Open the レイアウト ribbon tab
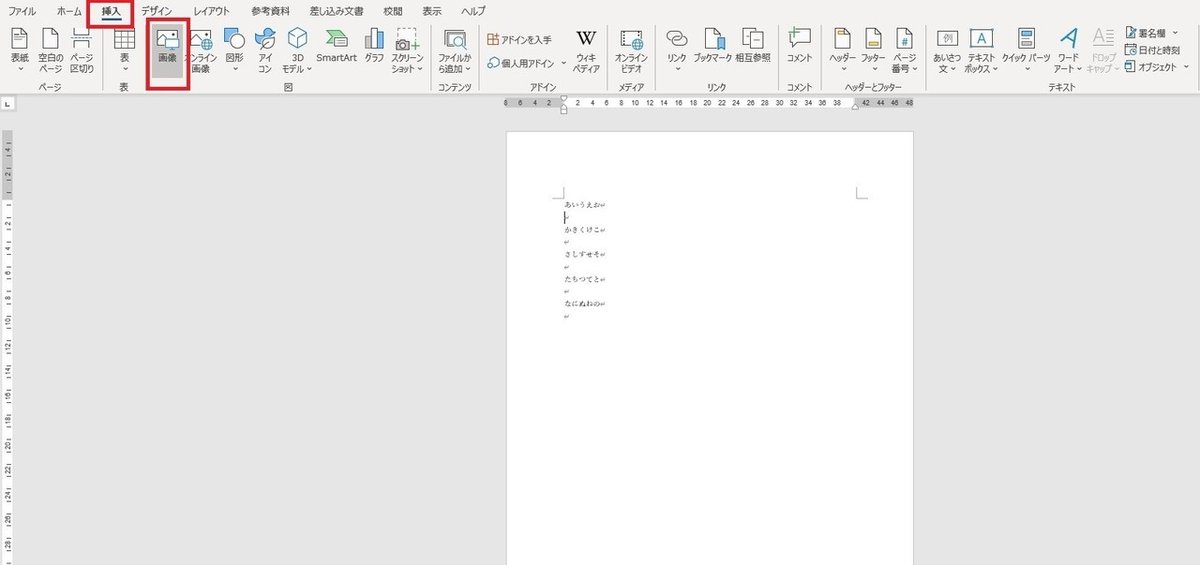 (x=211, y=11)
